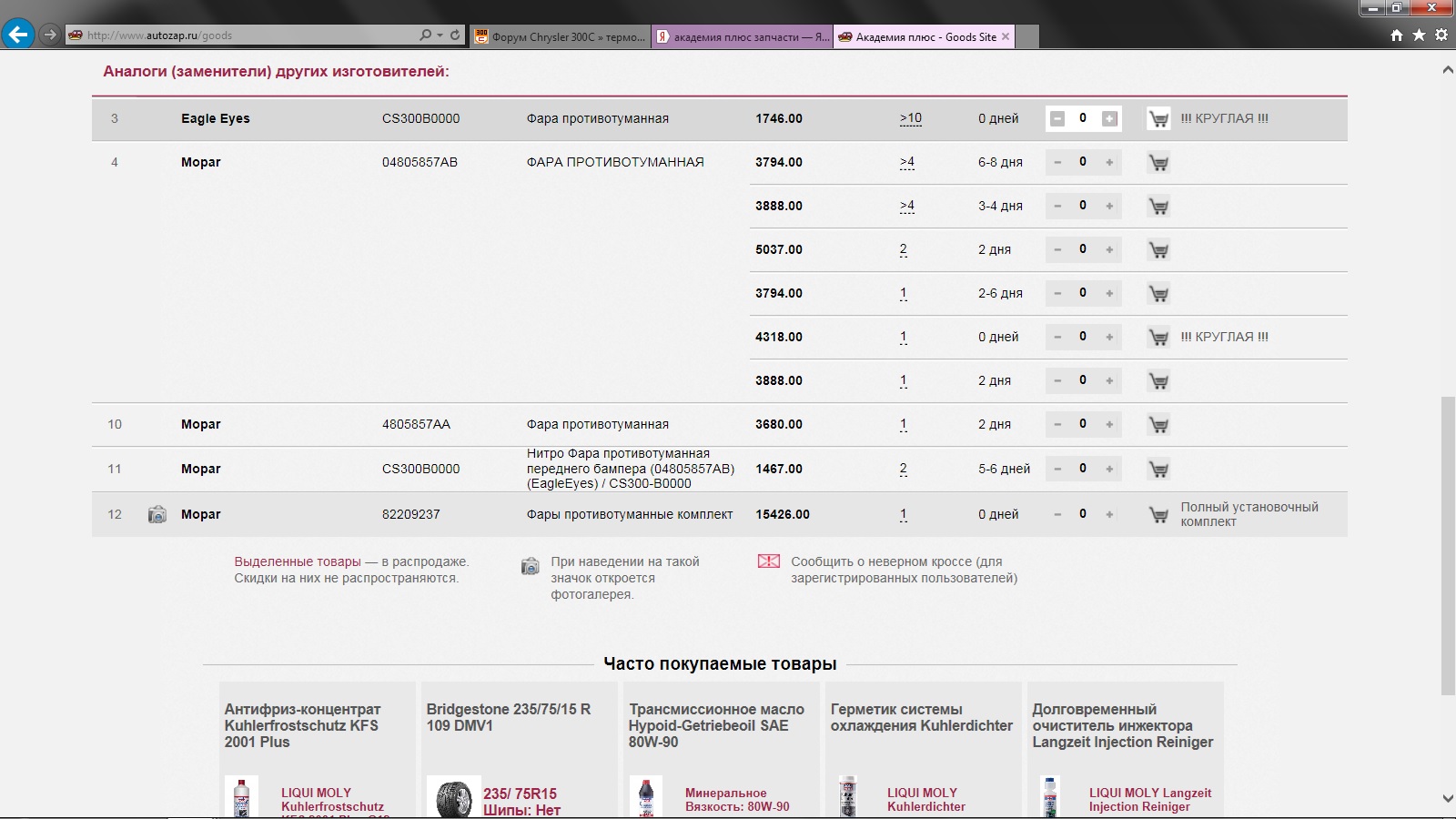Click the page vertical scrollbar thumb
Image resolution: width=1456 pixels, height=819 pixels.
point(1448,546)
